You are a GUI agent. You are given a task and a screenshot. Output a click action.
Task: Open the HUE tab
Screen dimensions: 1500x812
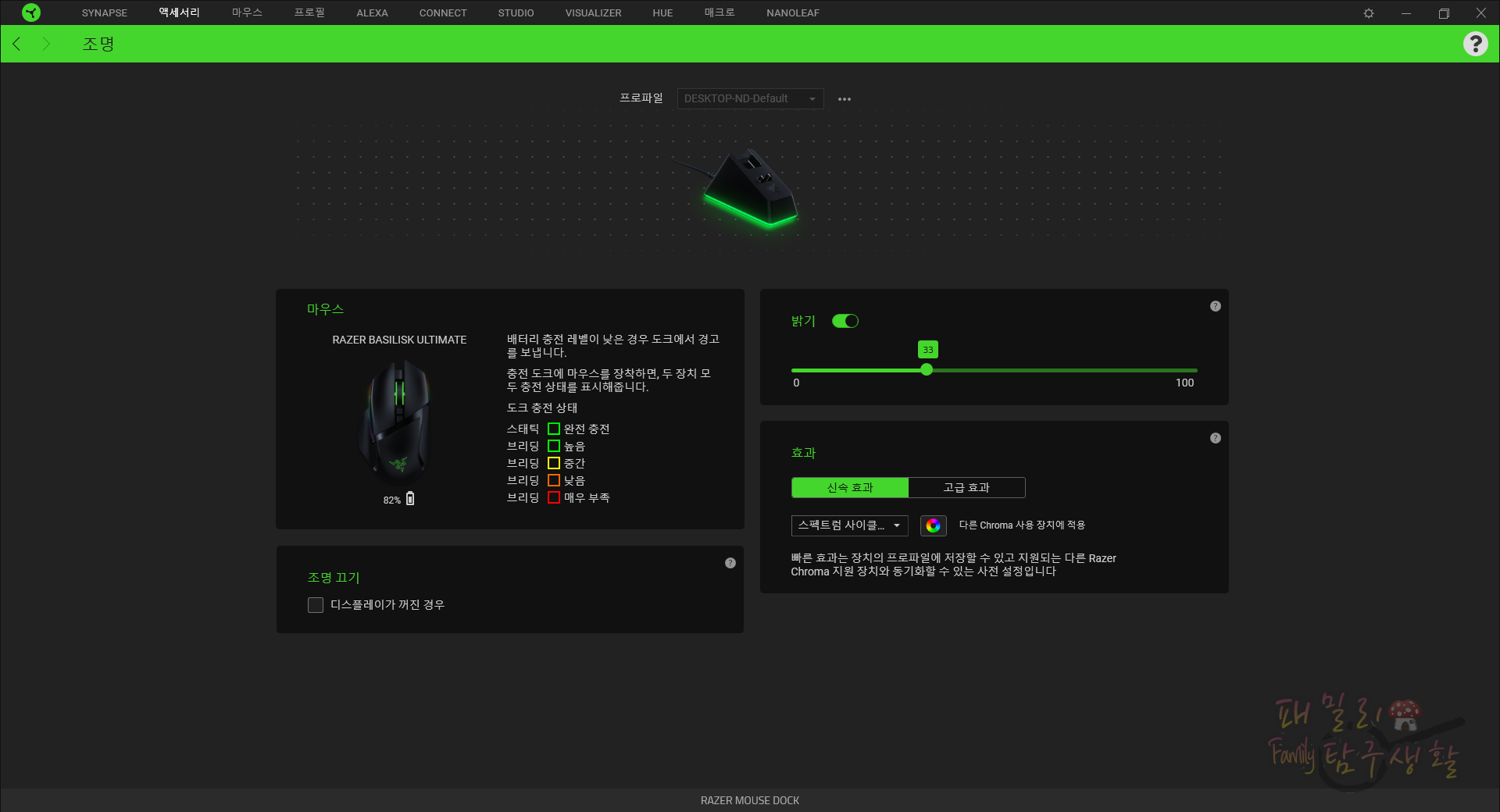(662, 13)
